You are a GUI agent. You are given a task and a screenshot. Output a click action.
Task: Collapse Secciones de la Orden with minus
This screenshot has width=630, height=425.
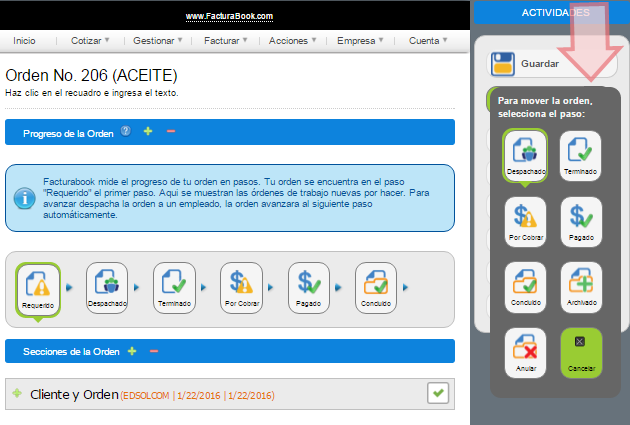click(x=154, y=351)
